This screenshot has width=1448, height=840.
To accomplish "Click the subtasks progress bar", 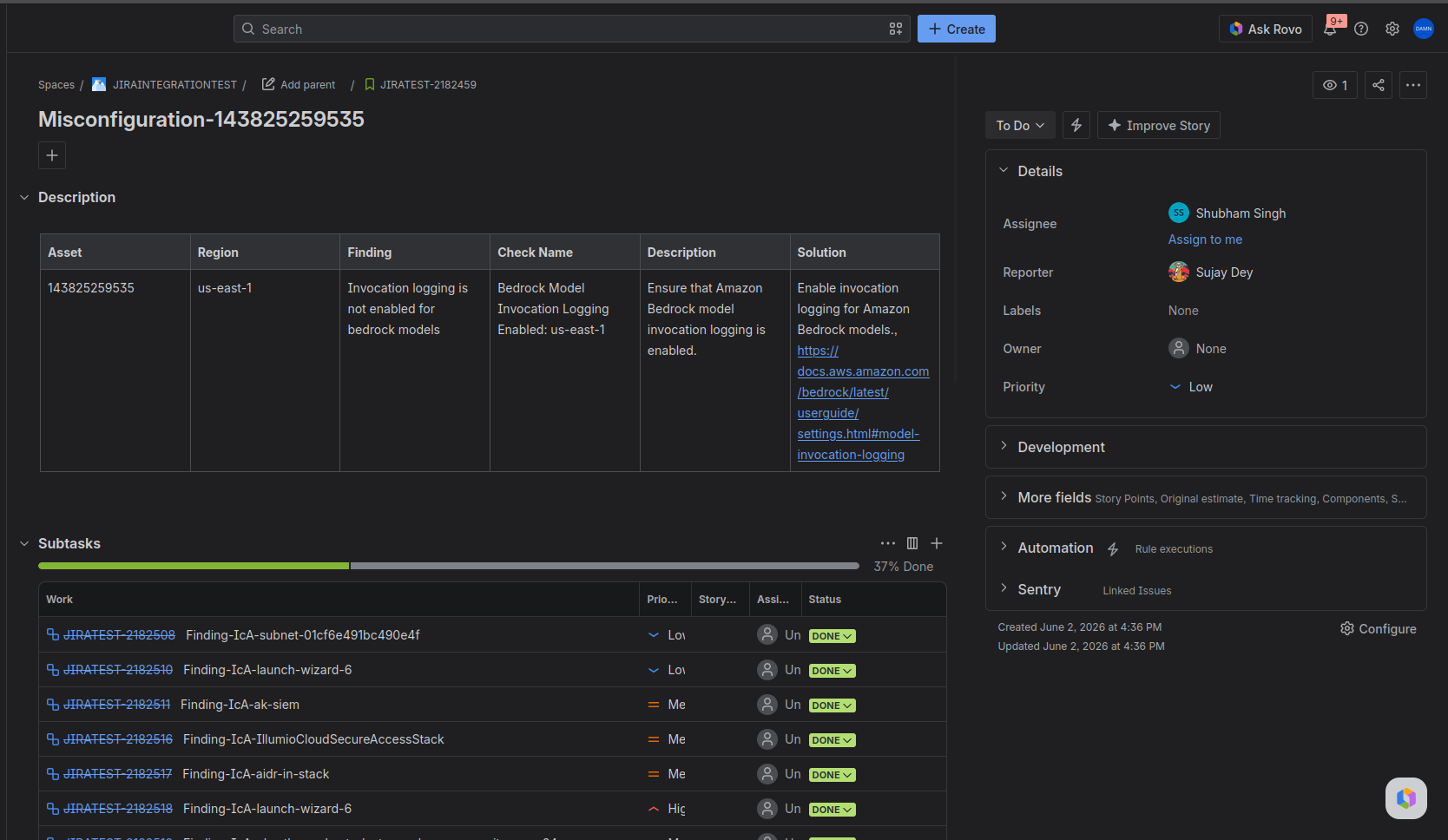I will click(x=449, y=566).
